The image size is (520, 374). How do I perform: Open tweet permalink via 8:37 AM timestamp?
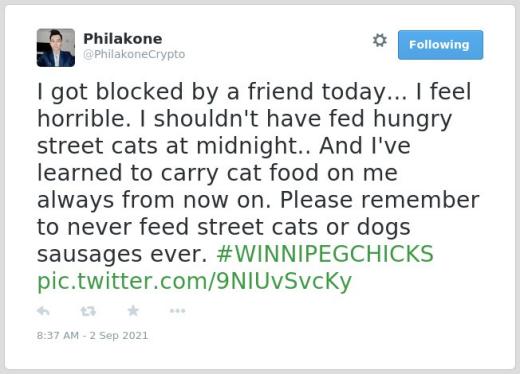[58, 335]
